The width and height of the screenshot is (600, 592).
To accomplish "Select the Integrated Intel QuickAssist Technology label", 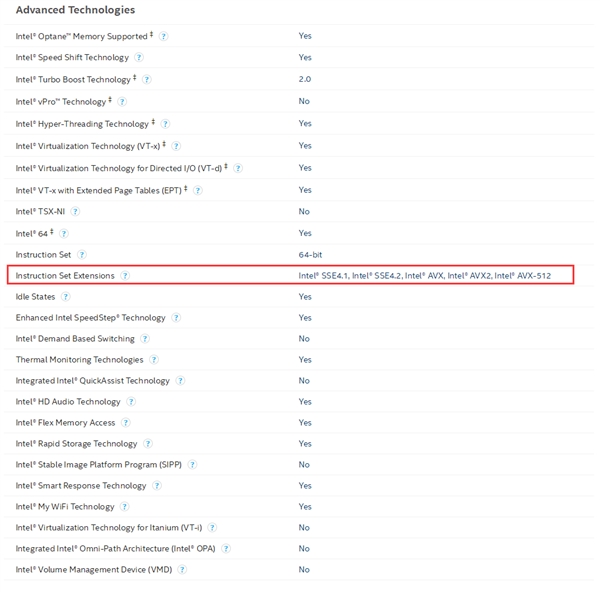I will (x=93, y=381).
